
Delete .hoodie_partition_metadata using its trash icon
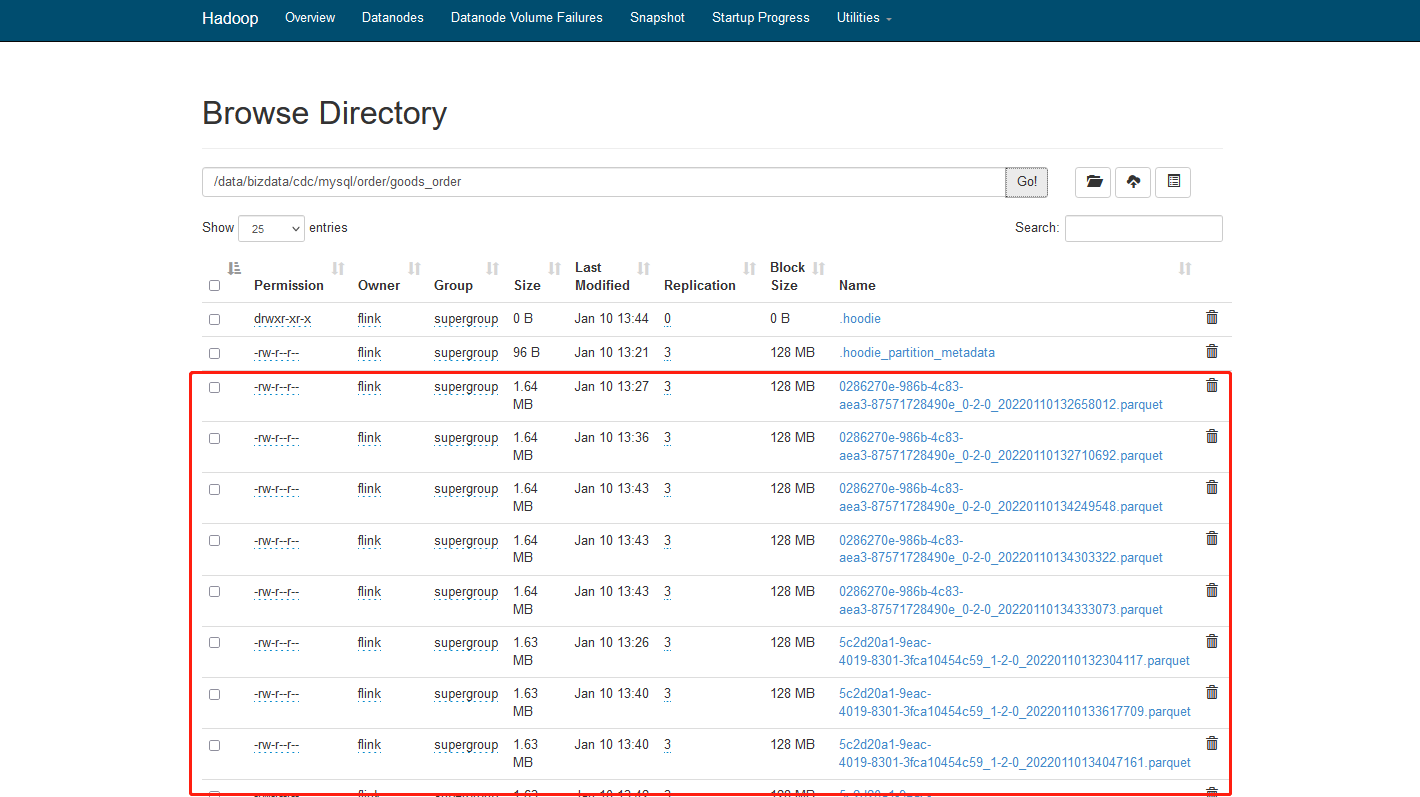(x=1212, y=351)
